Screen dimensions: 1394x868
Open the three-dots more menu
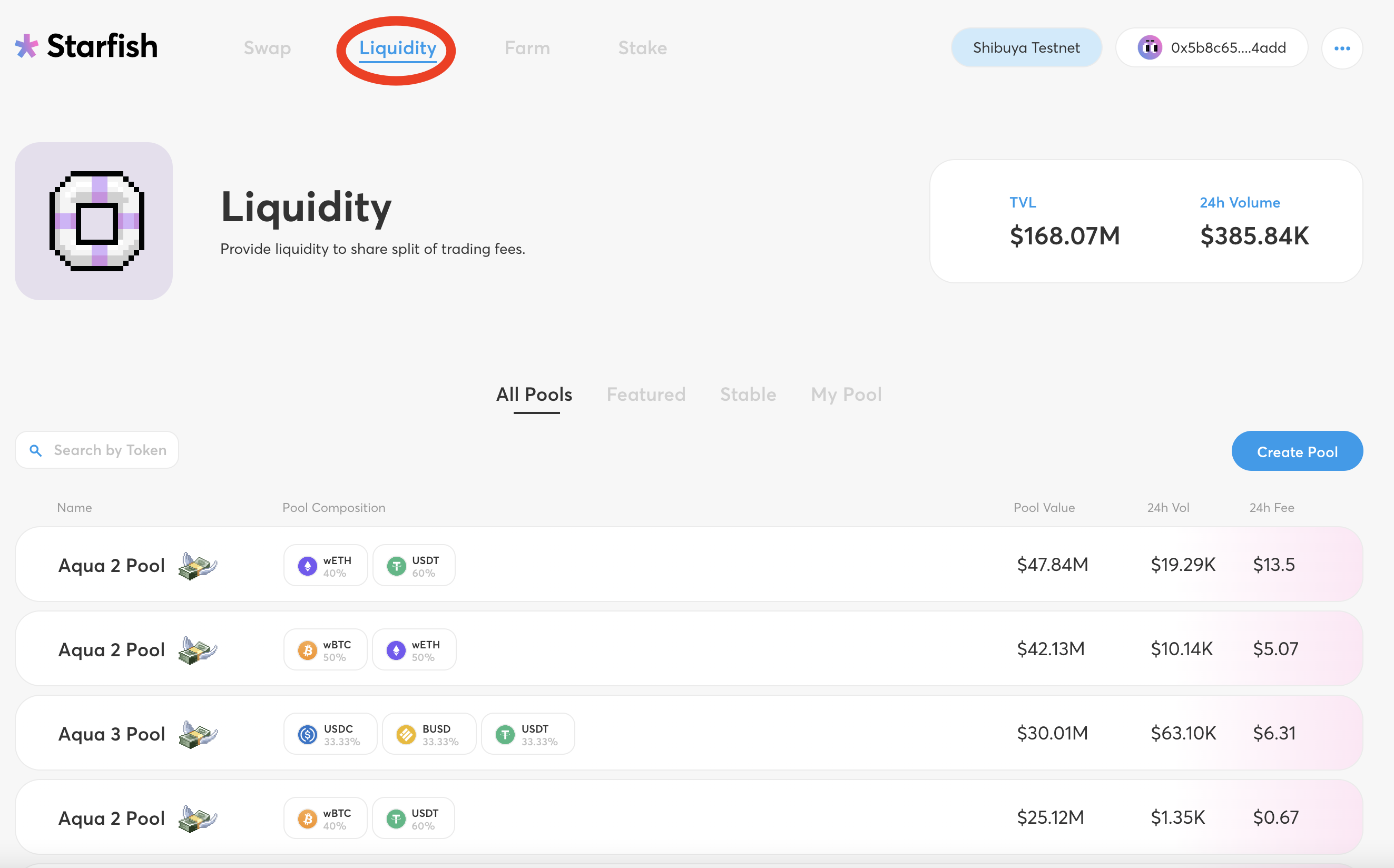[x=1341, y=48]
